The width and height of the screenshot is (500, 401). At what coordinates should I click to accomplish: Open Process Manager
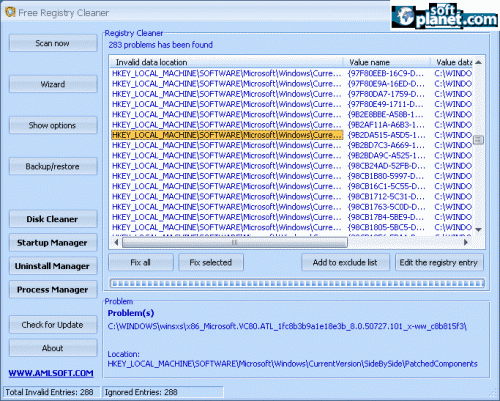53,289
